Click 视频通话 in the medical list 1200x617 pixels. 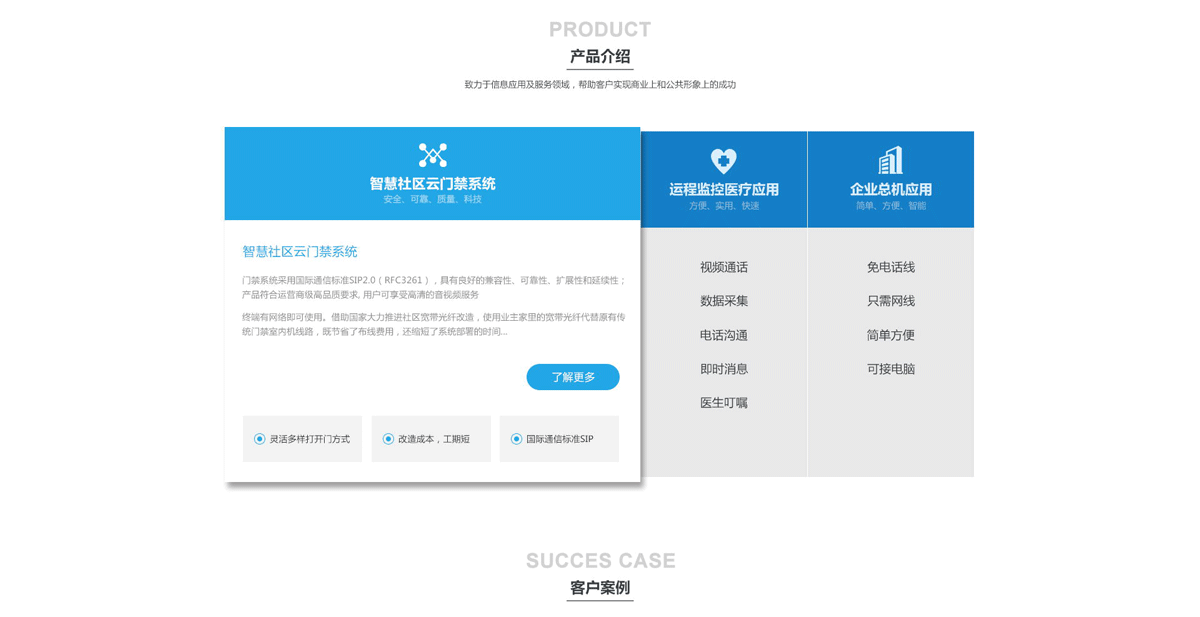pyautogui.click(x=724, y=267)
